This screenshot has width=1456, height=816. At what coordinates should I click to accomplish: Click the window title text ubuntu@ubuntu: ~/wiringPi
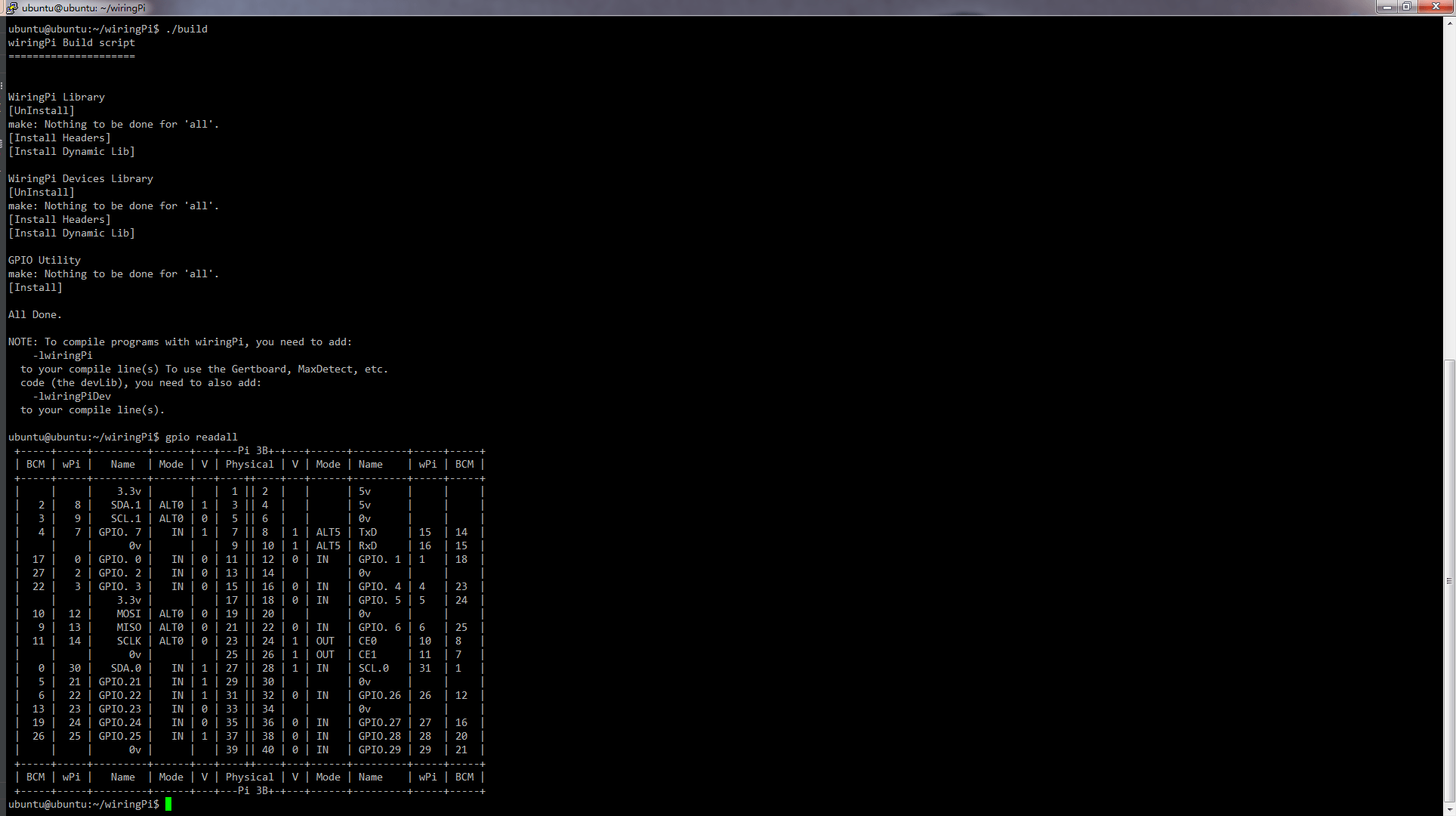tap(83, 8)
